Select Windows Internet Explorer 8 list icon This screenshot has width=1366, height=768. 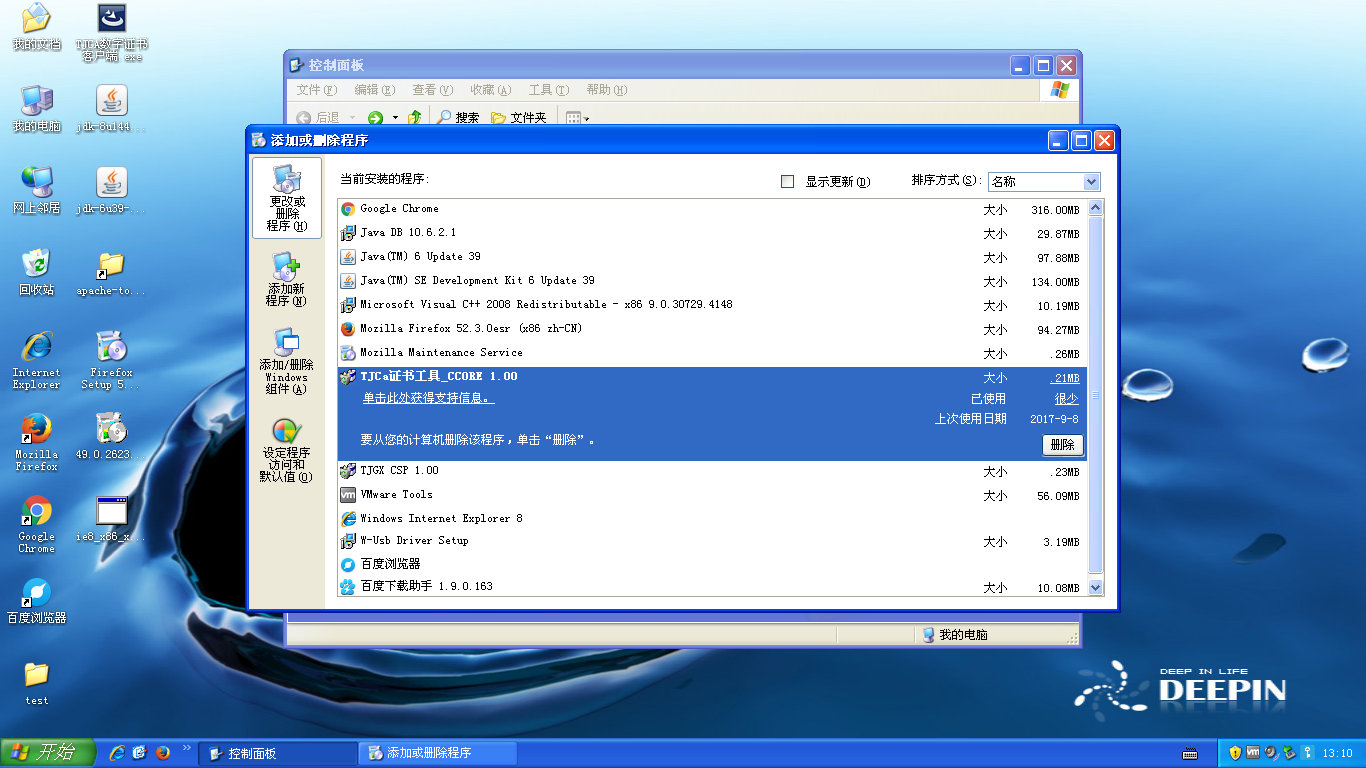(x=348, y=519)
